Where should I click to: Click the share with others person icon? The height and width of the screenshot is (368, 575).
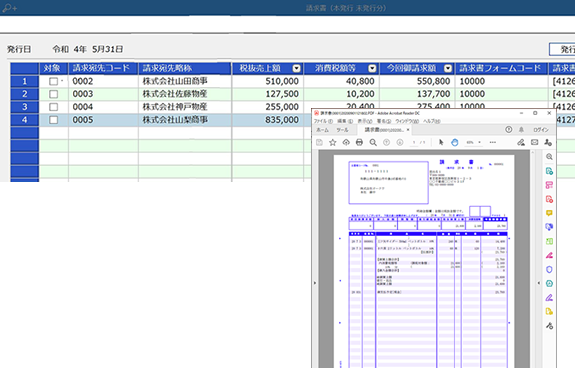548,142
